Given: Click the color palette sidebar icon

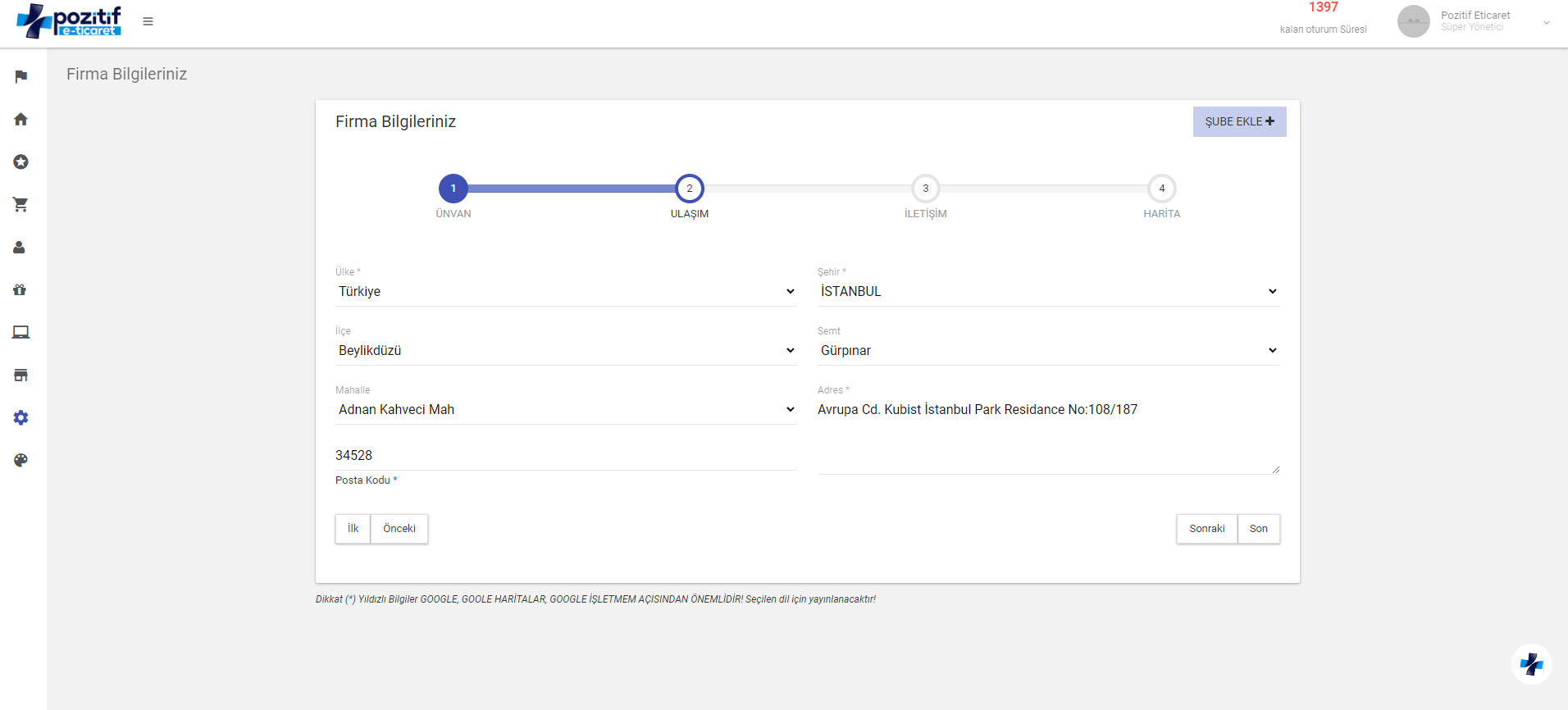Looking at the screenshot, I should point(21,461).
